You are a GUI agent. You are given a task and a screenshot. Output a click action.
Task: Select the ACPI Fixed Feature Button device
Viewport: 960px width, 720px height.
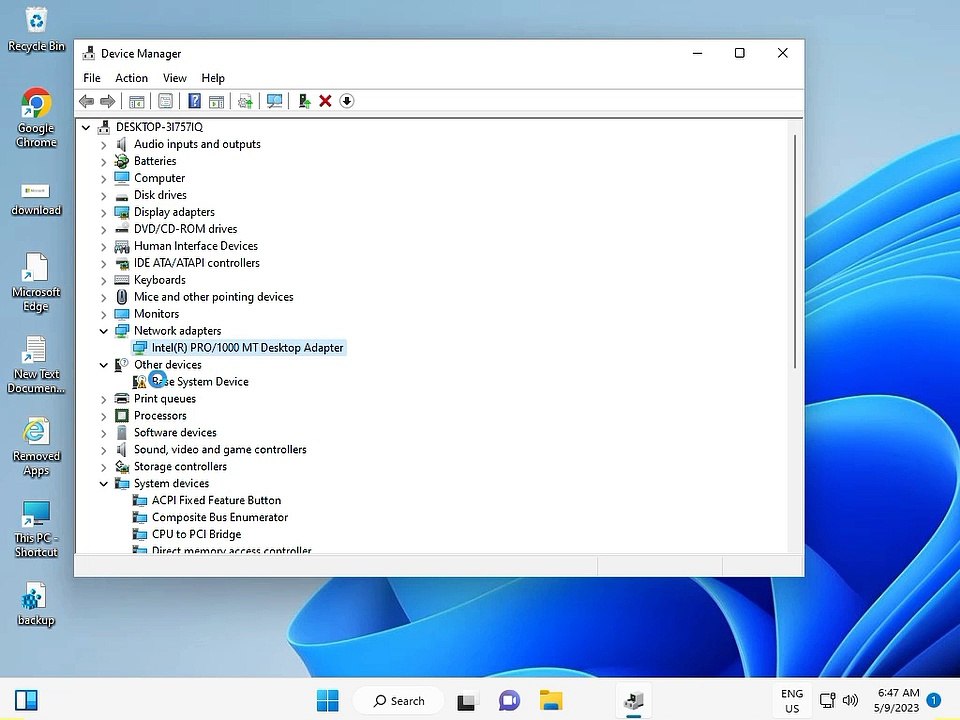tap(216, 500)
